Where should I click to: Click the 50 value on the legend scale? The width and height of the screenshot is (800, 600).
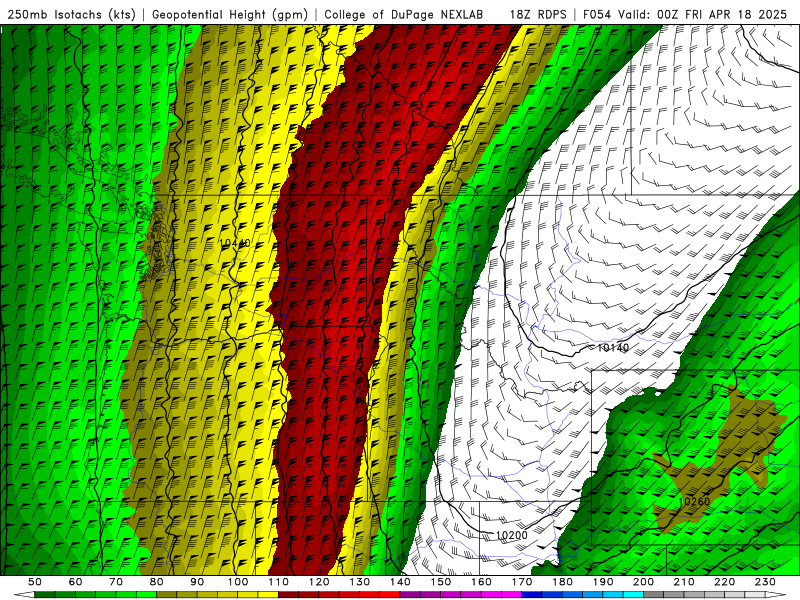[35, 582]
